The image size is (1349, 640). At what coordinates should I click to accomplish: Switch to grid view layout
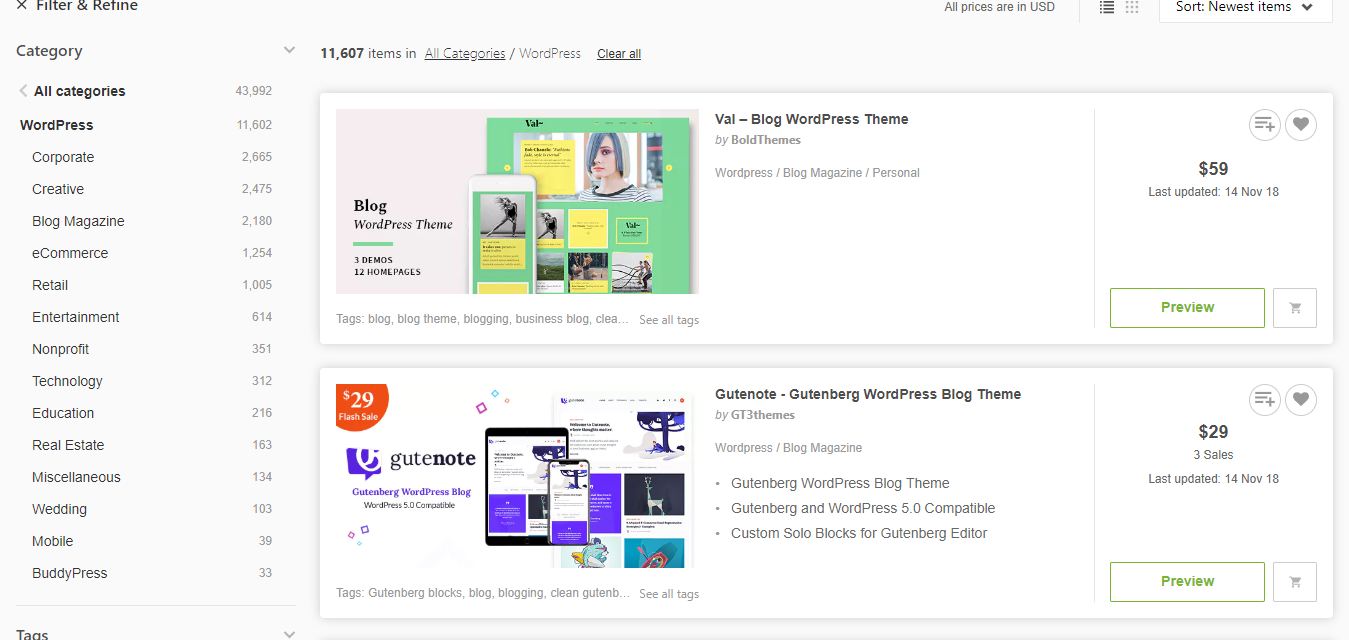click(x=1132, y=7)
